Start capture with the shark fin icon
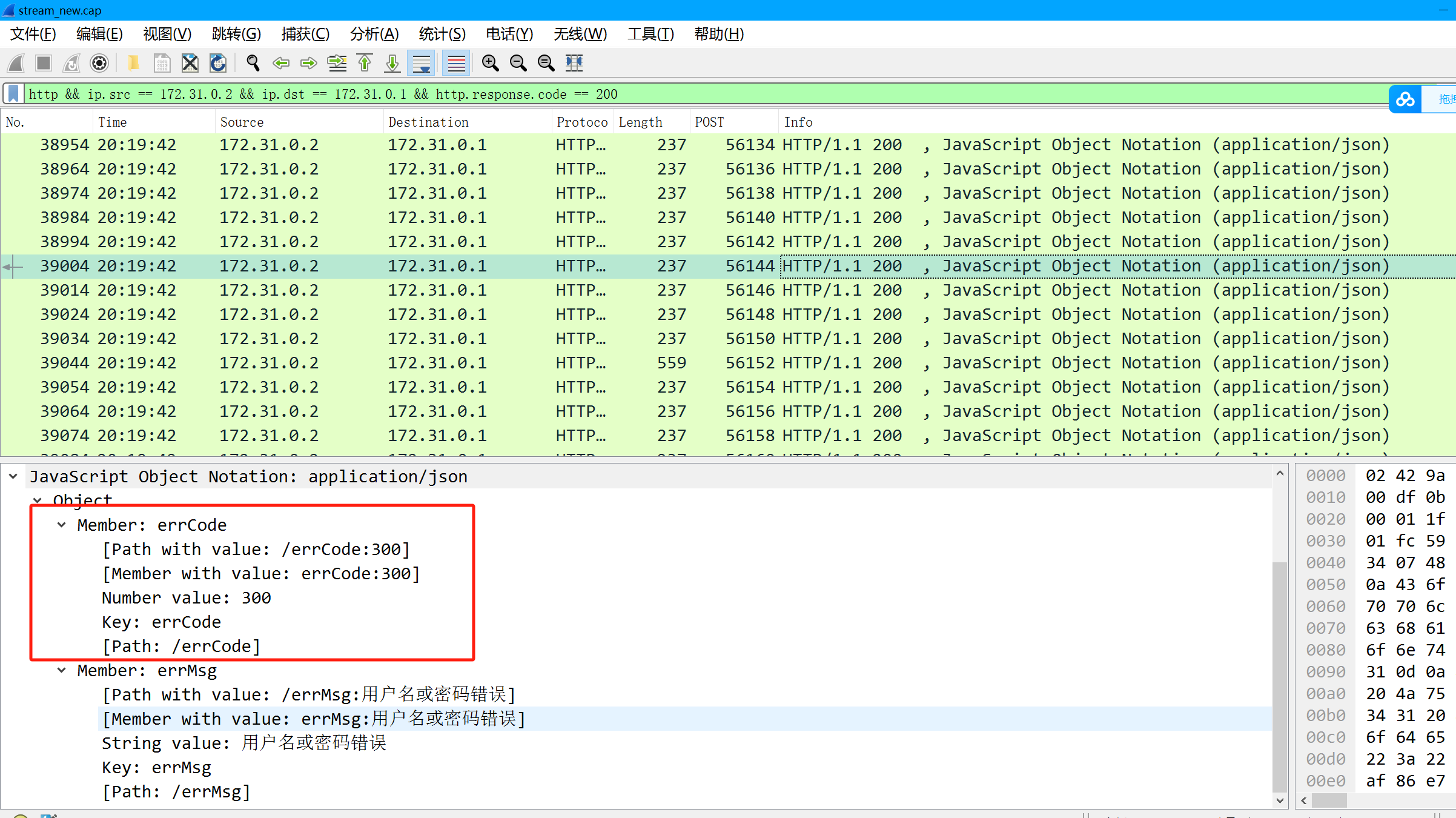 [16, 63]
